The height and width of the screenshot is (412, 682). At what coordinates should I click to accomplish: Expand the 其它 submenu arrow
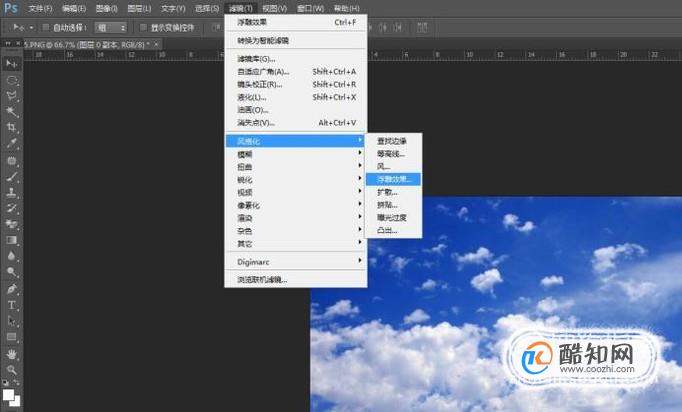[360, 242]
